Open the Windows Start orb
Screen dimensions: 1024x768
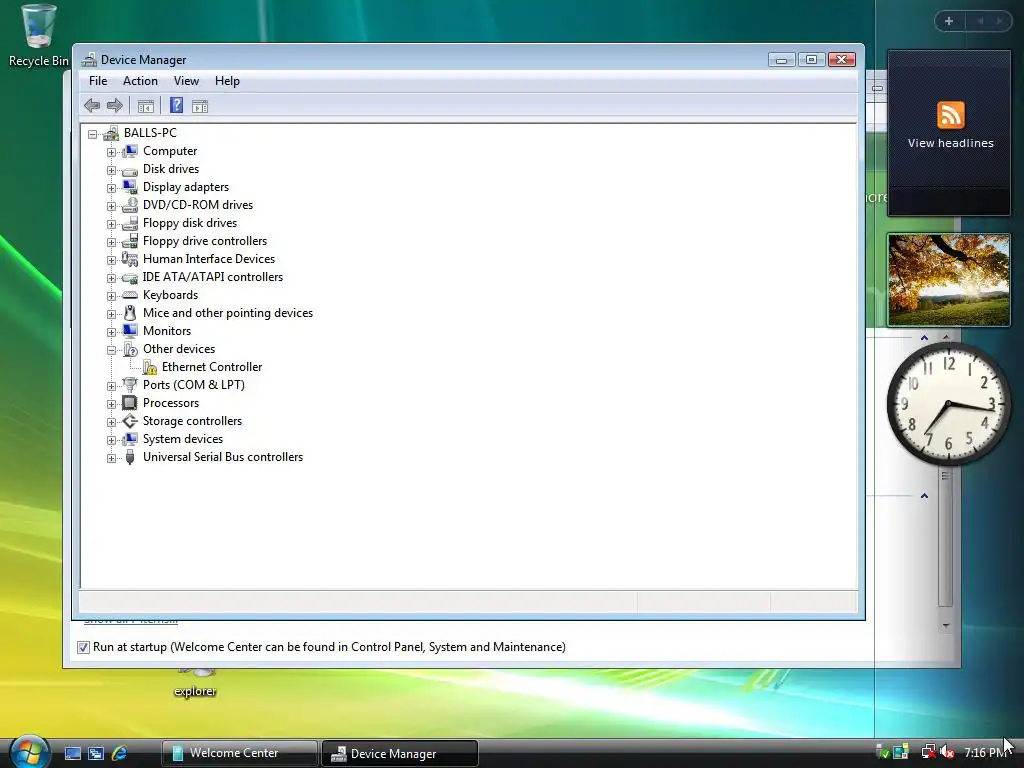(x=29, y=751)
